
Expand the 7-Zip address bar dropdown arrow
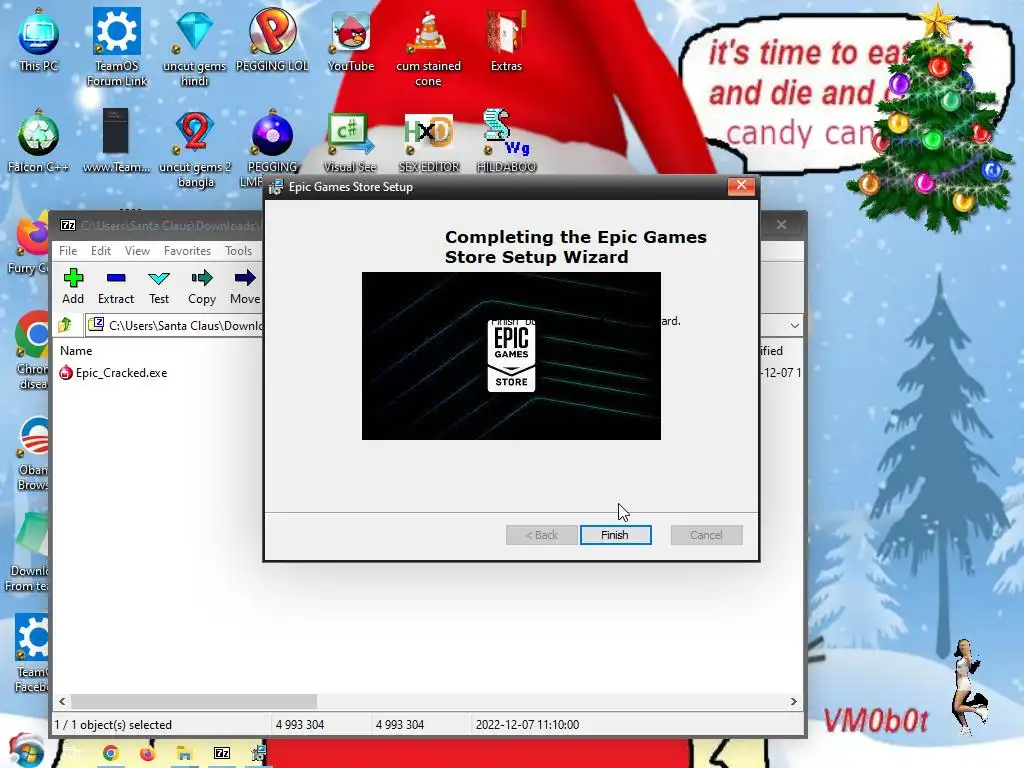pyautogui.click(x=794, y=325)
